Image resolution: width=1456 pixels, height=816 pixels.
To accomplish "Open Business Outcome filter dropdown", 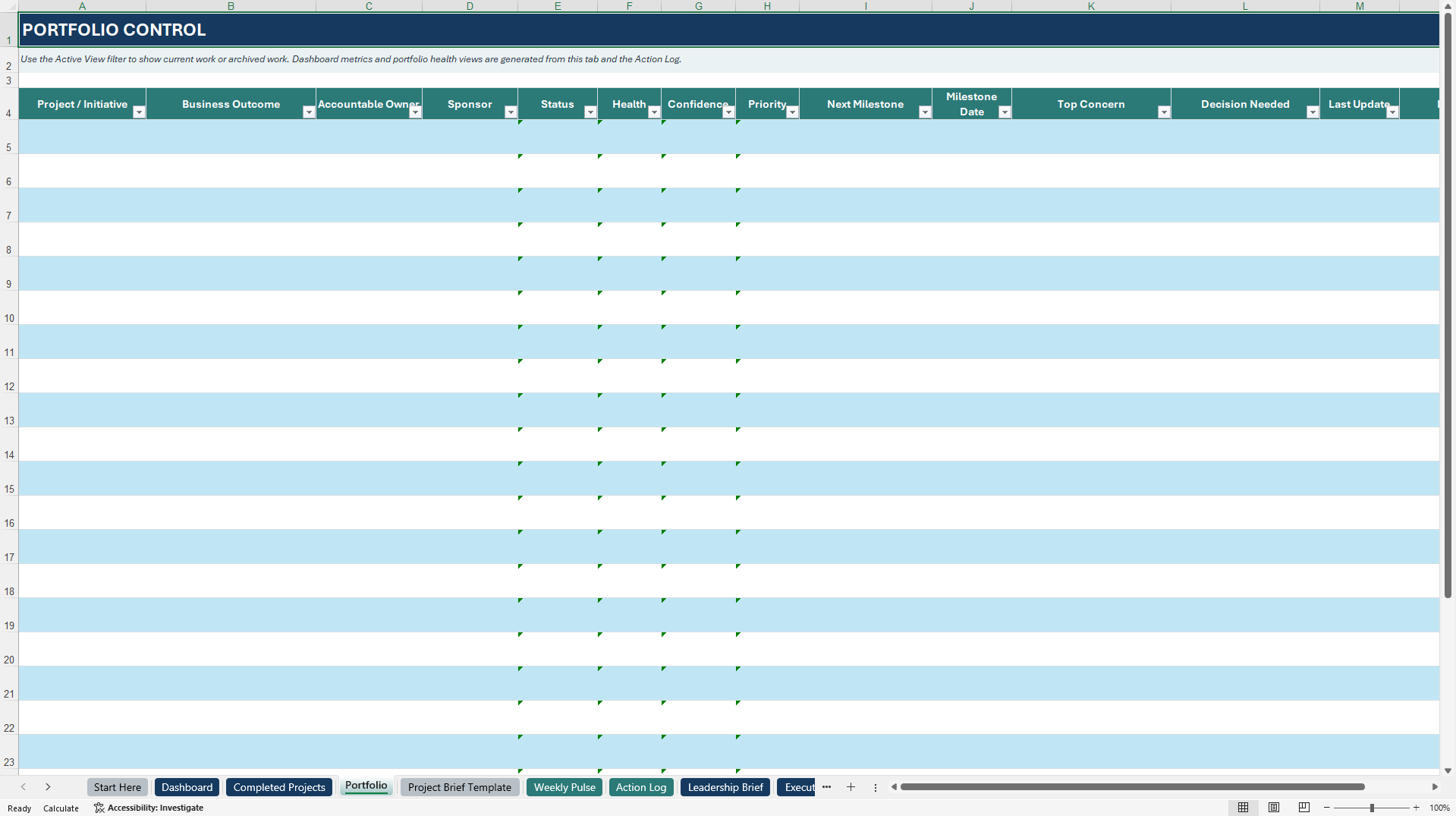I will 309,112.
